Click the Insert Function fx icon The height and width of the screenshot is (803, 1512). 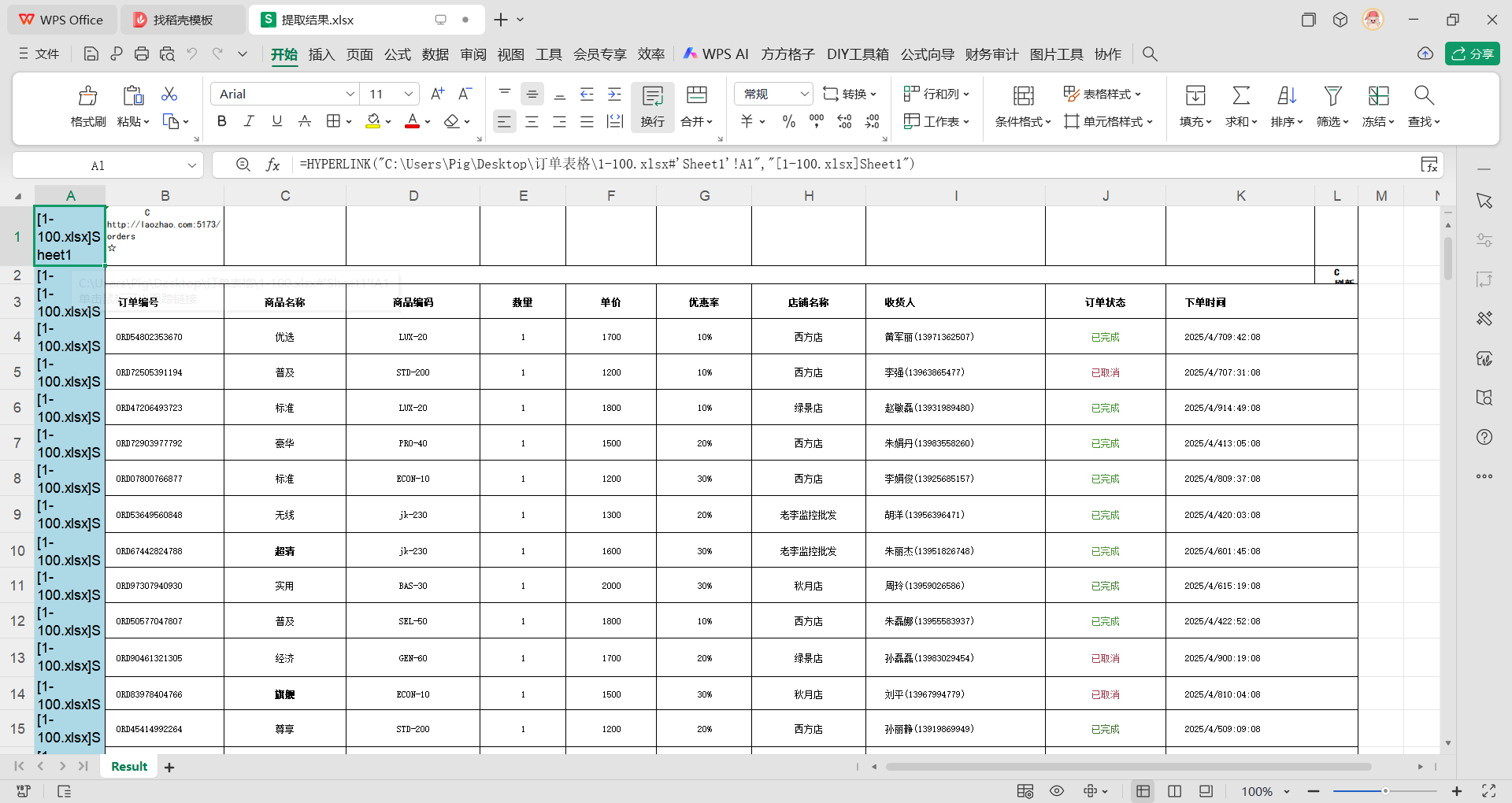[x=272, y=165]
